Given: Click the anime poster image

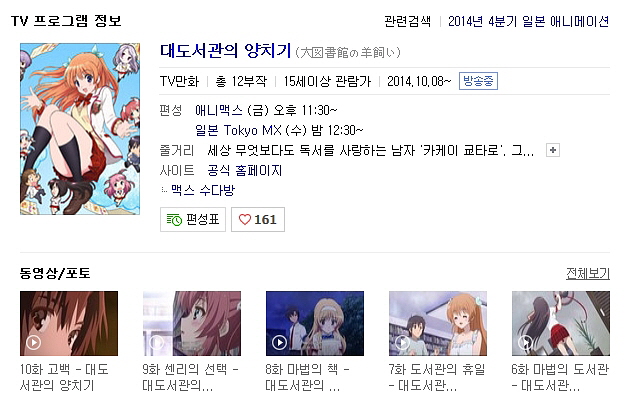Looking at the screenshot, I should coord(80,129).
